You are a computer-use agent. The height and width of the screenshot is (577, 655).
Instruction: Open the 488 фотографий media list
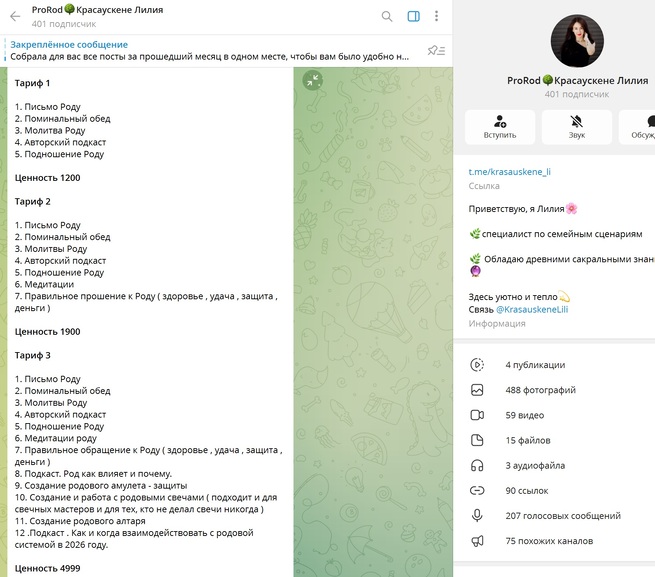click(540, 390)
